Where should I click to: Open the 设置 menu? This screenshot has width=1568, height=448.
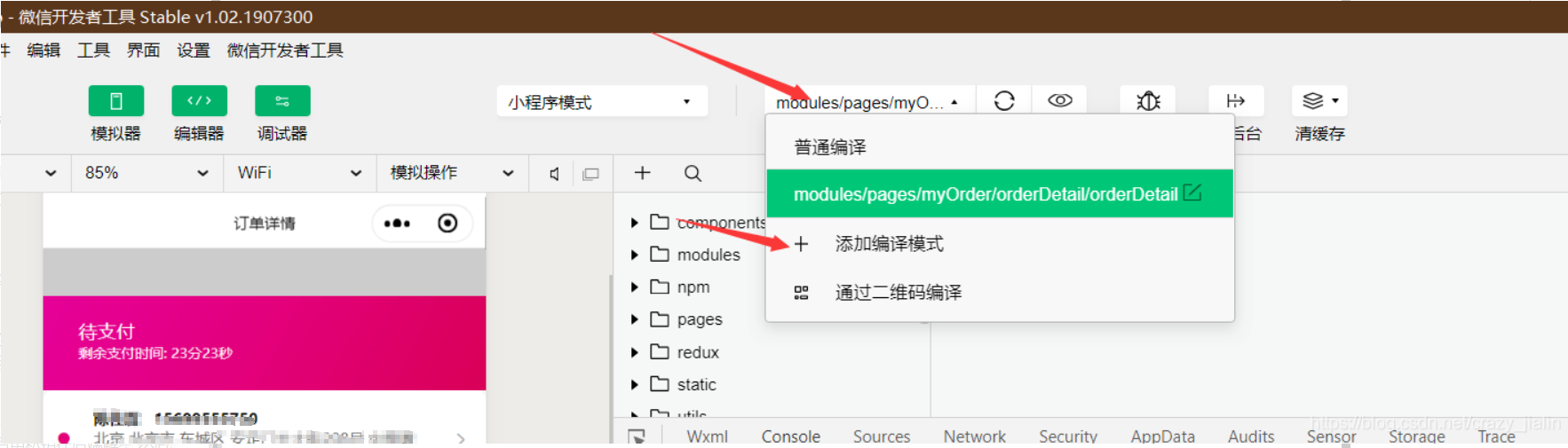pos(193,51)
